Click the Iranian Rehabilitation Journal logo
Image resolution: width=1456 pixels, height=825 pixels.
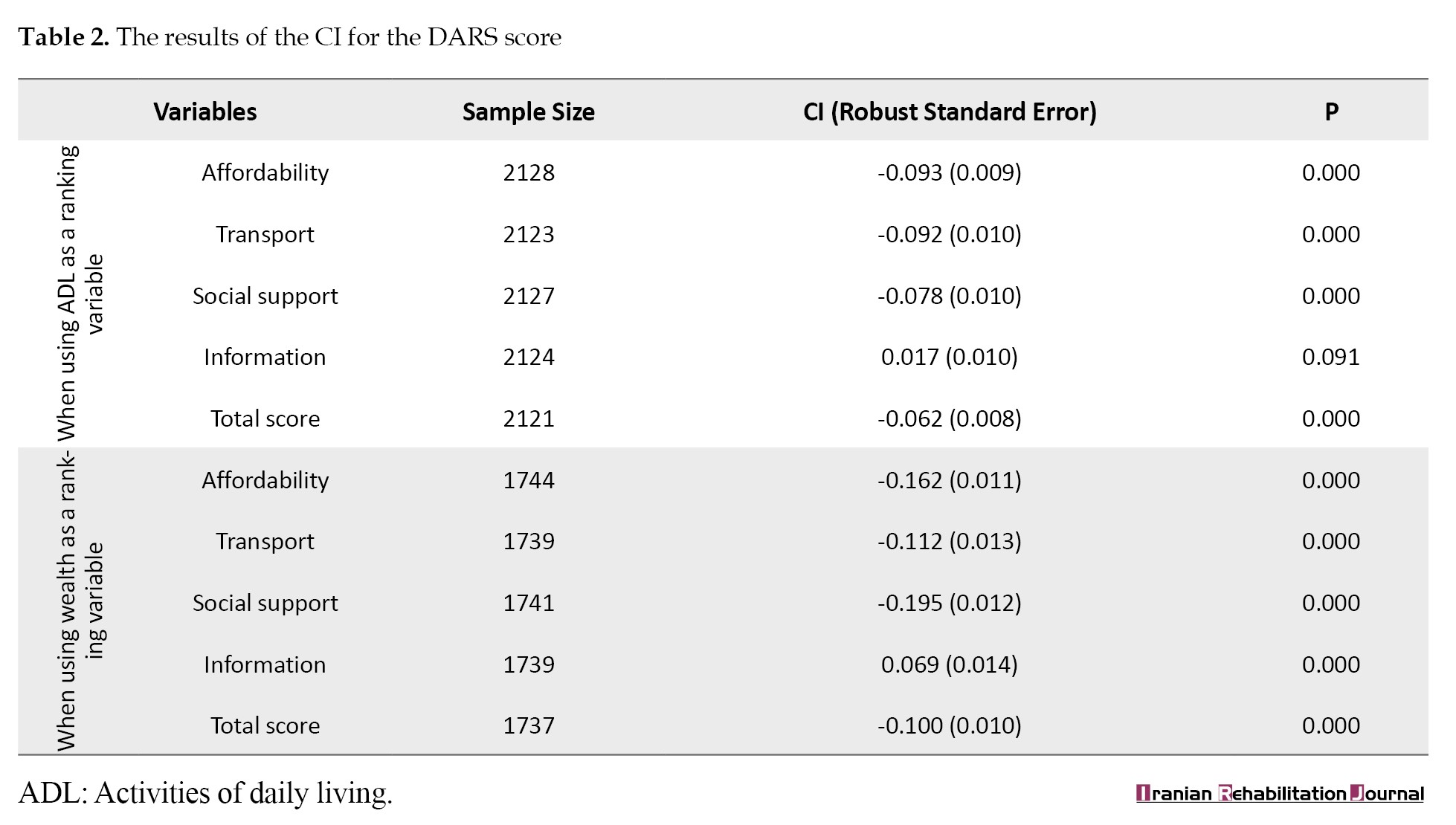point(1280,793)
